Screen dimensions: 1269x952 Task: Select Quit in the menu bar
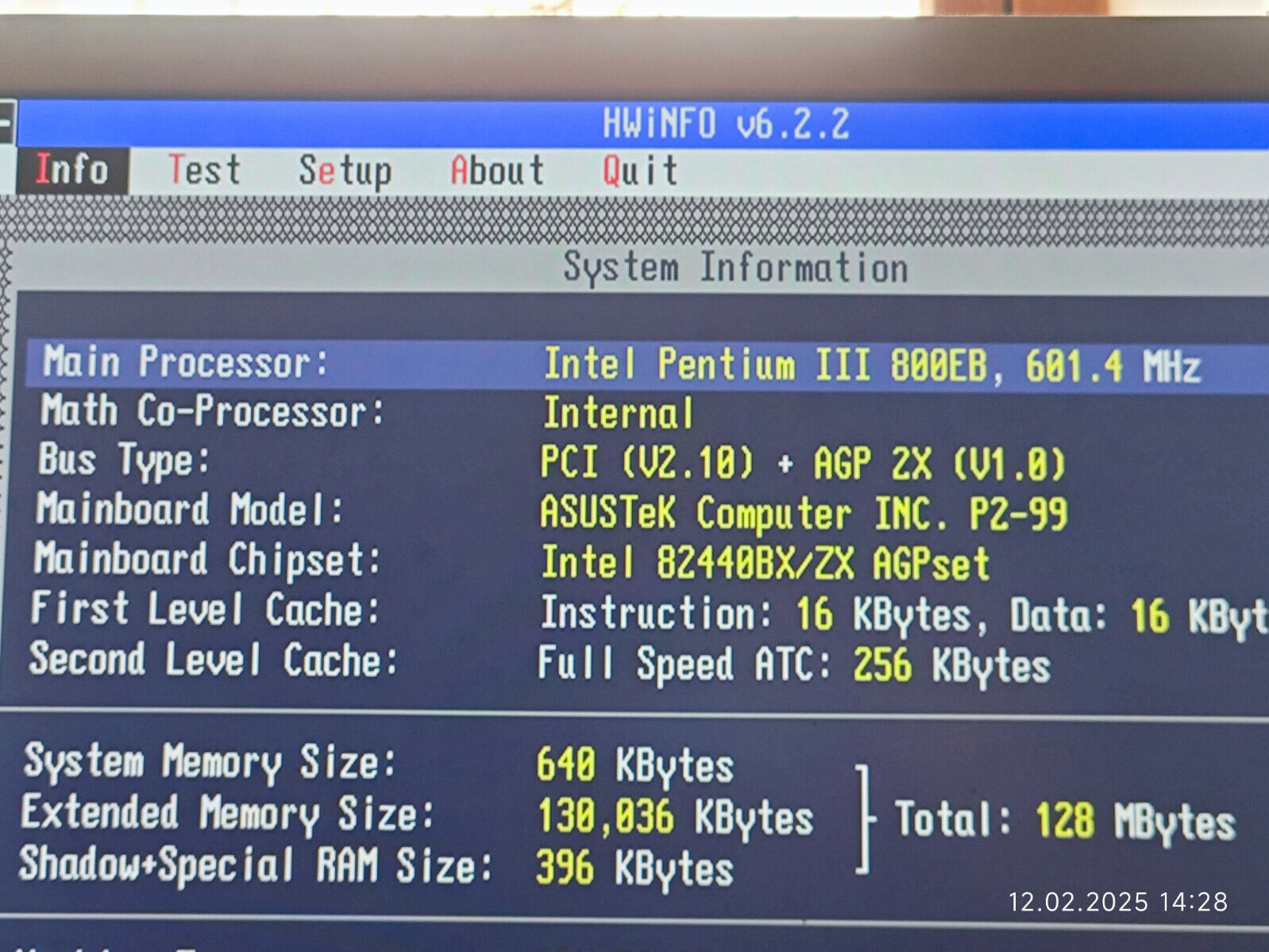pyautogui.click(x=639, y=170)
